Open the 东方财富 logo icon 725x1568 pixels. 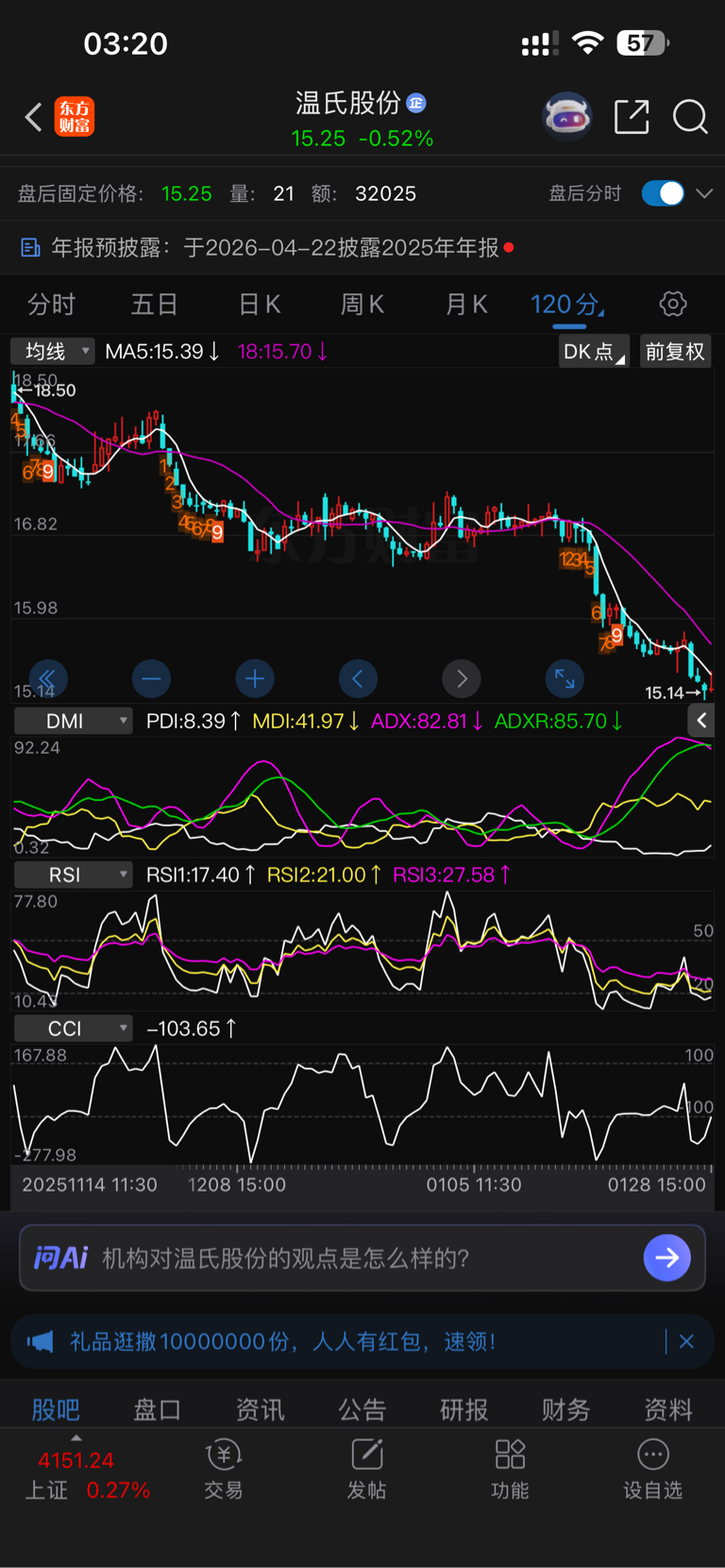(x=74, y=117)
